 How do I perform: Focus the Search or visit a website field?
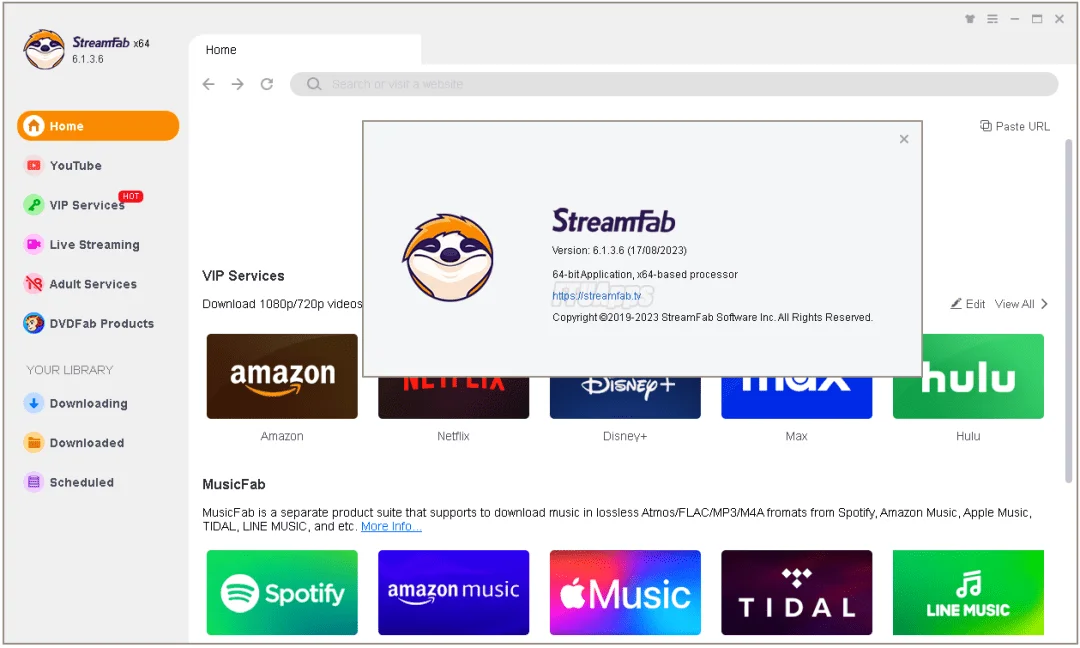click(674, 84)
